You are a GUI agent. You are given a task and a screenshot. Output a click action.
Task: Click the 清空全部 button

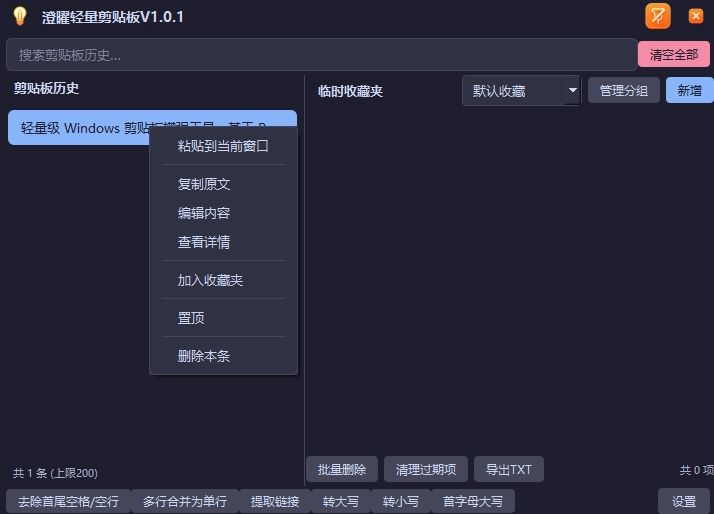pos(673,55)
